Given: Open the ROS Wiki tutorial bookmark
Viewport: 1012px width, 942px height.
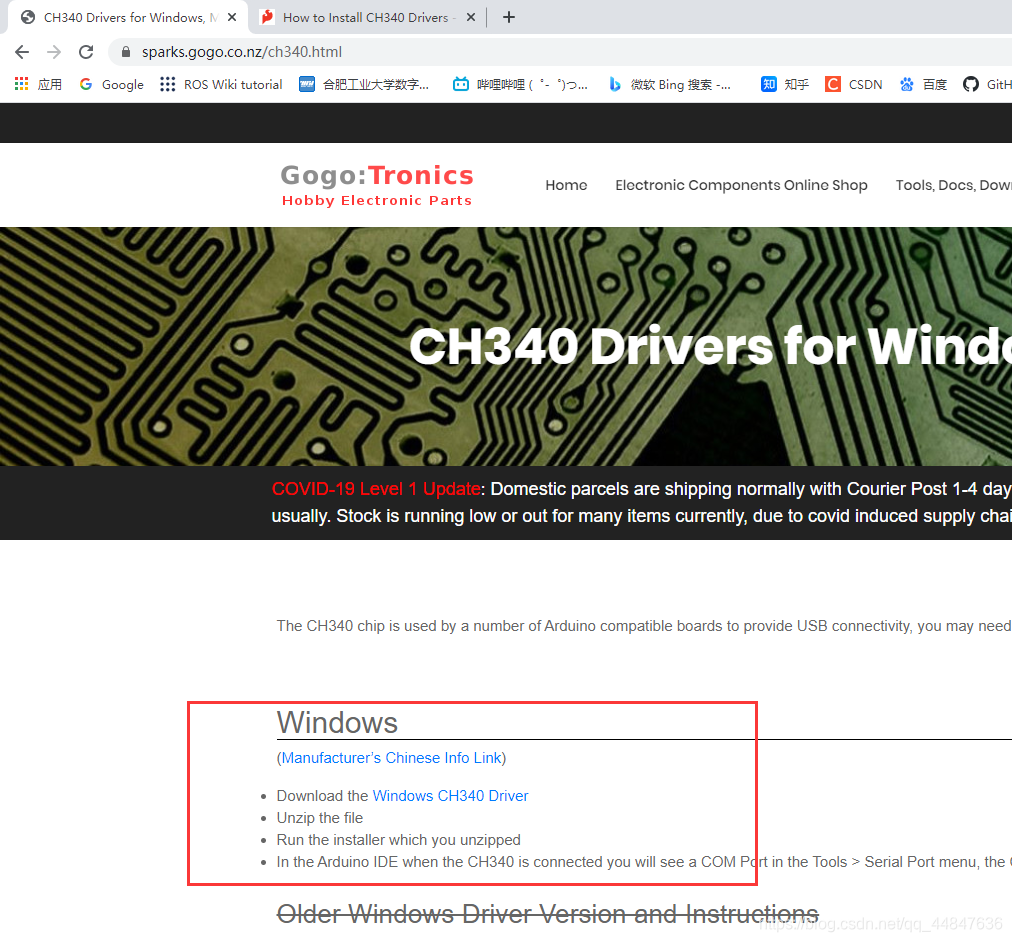Looking at the screenshot, I should tap(221, 84).
